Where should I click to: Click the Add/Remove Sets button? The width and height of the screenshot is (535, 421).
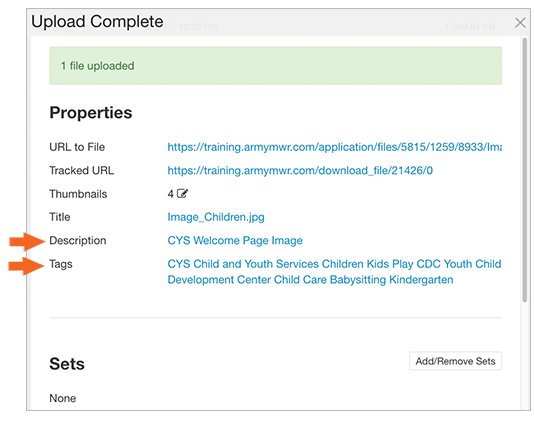tap(455, 361)
